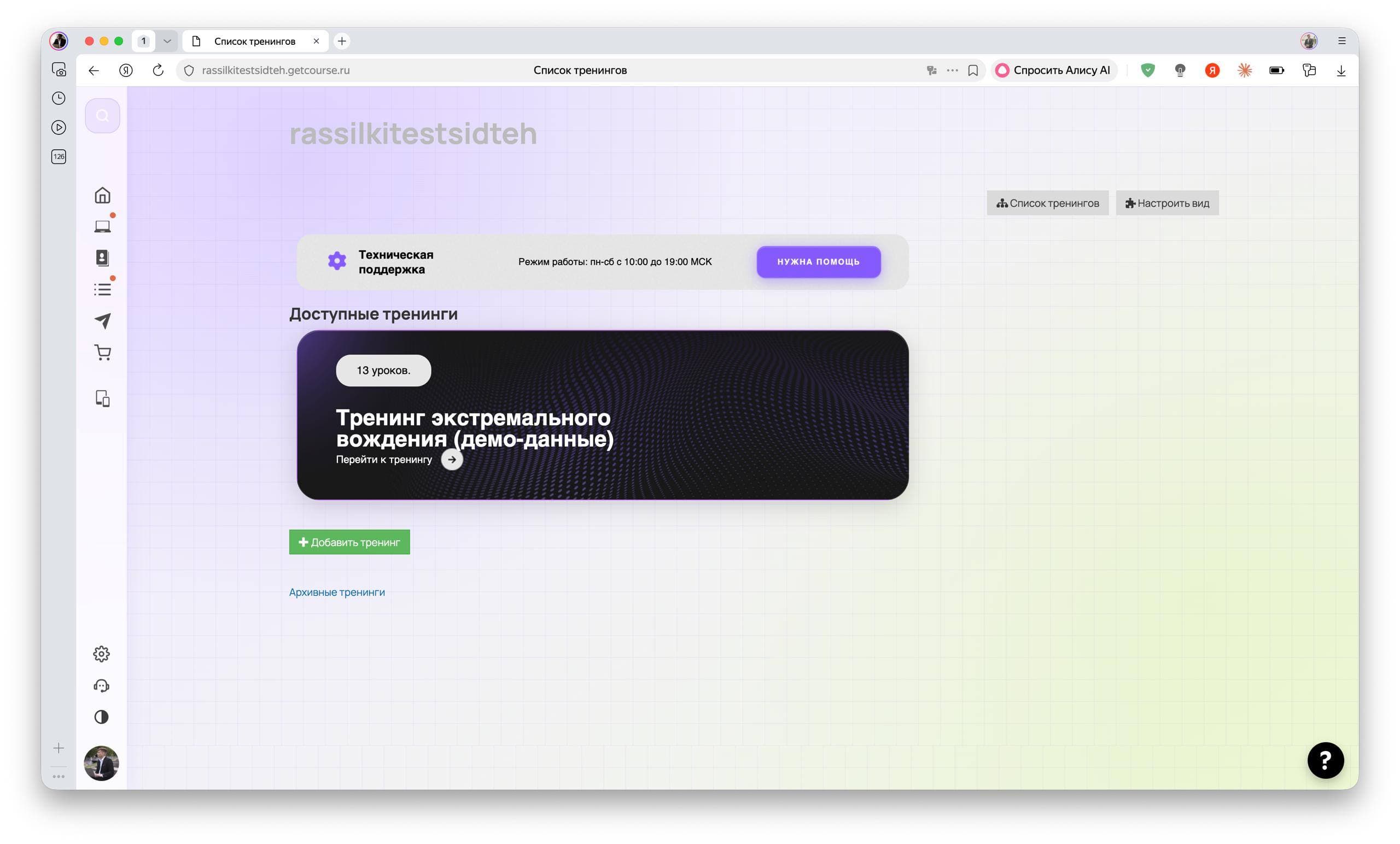Open the three dots menu in address bar

click(953, 71)
